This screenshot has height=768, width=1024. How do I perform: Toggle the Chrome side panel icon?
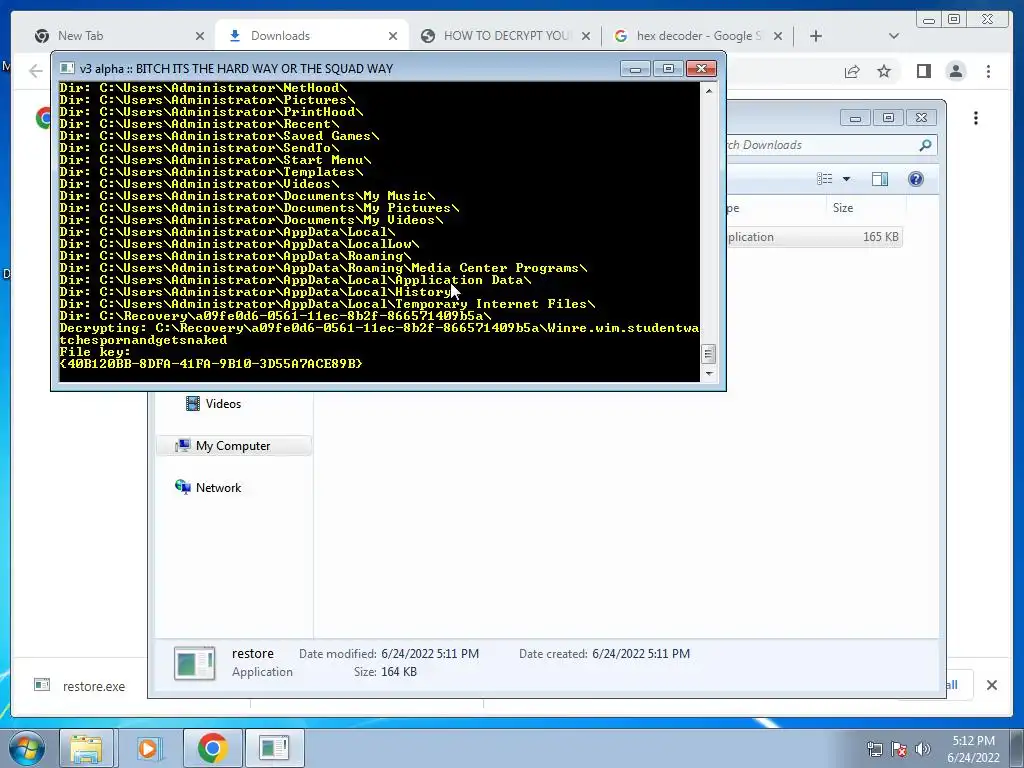tap(923, 71)
